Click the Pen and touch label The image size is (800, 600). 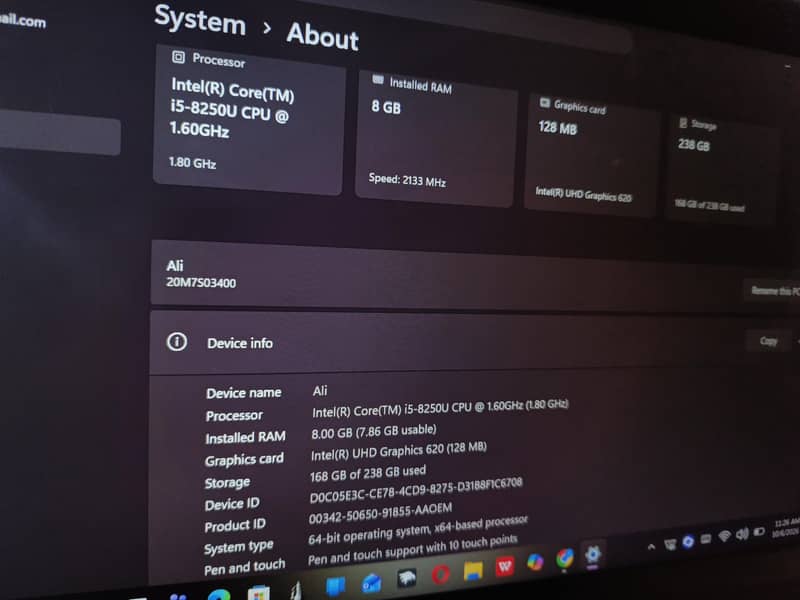pos(244,567)
